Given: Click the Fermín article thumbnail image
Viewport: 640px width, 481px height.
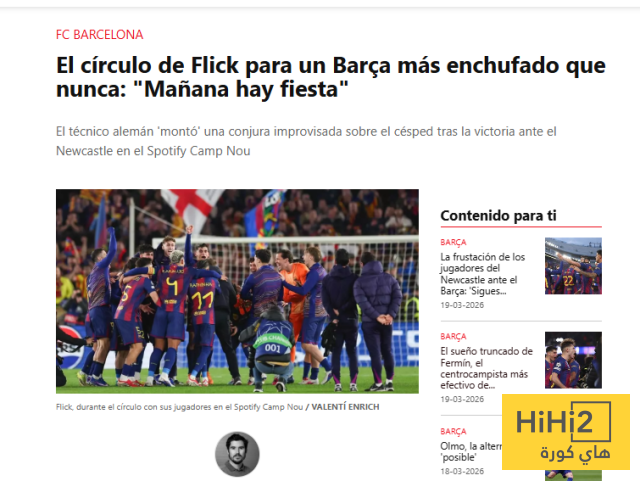Looking at the screenshot, I should click(573, 360).
